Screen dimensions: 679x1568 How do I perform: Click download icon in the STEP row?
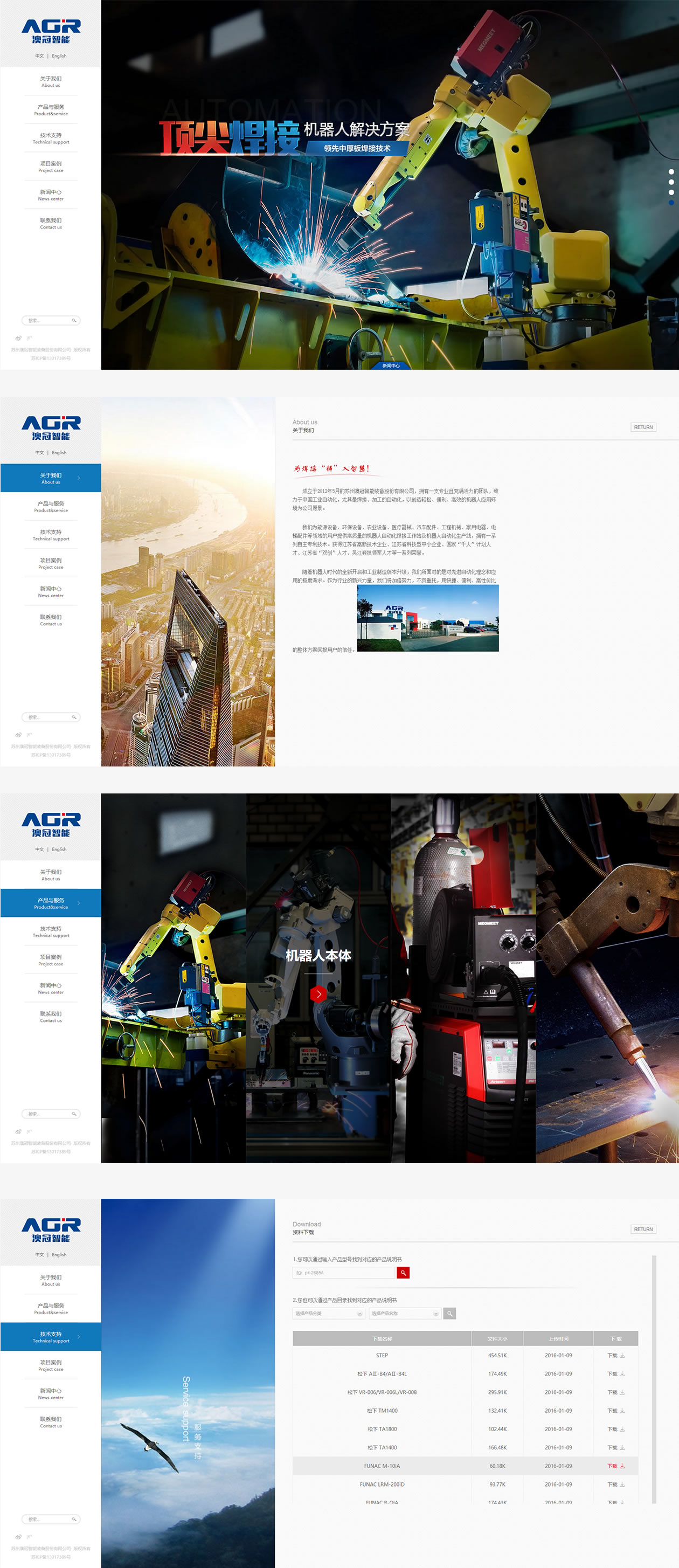(x=622, y=1356)
